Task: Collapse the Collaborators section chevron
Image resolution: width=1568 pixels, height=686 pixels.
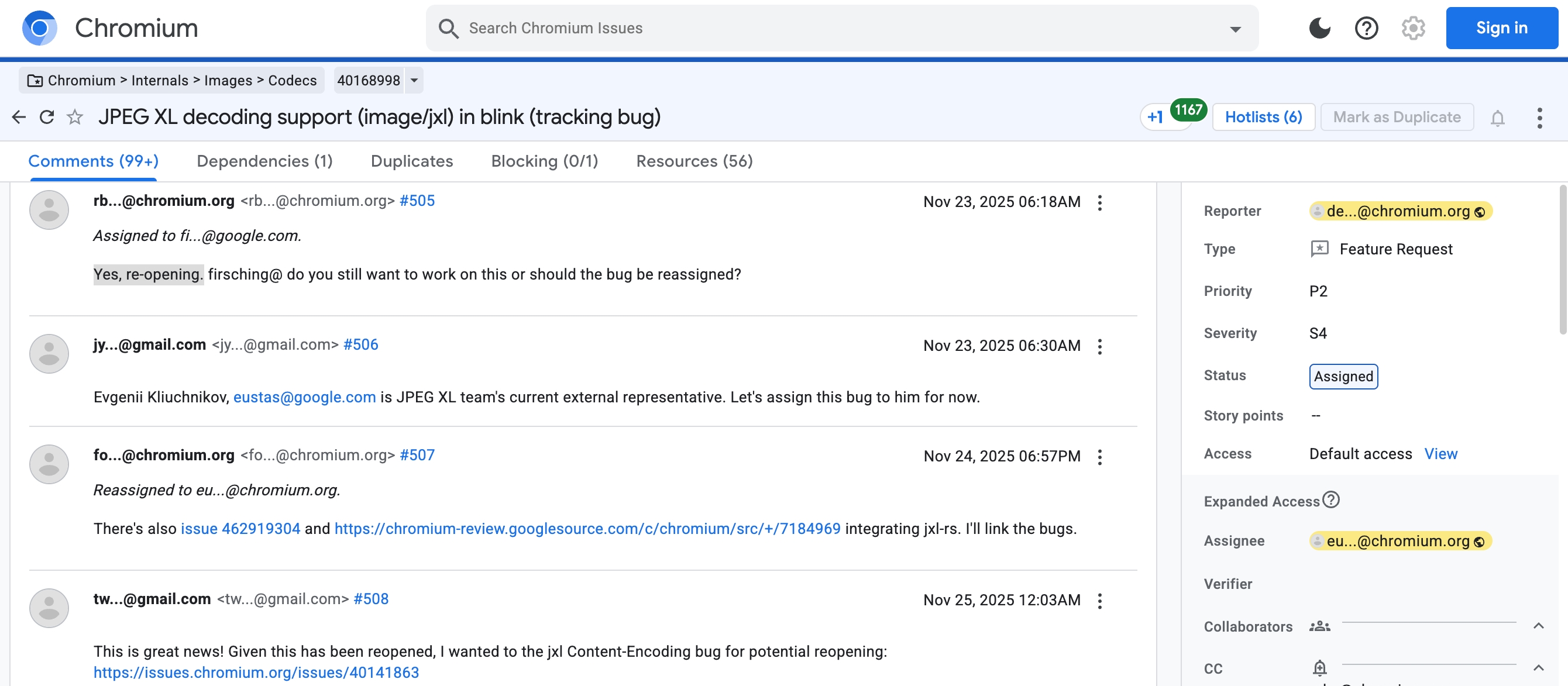Action: tap(1538, 626)
